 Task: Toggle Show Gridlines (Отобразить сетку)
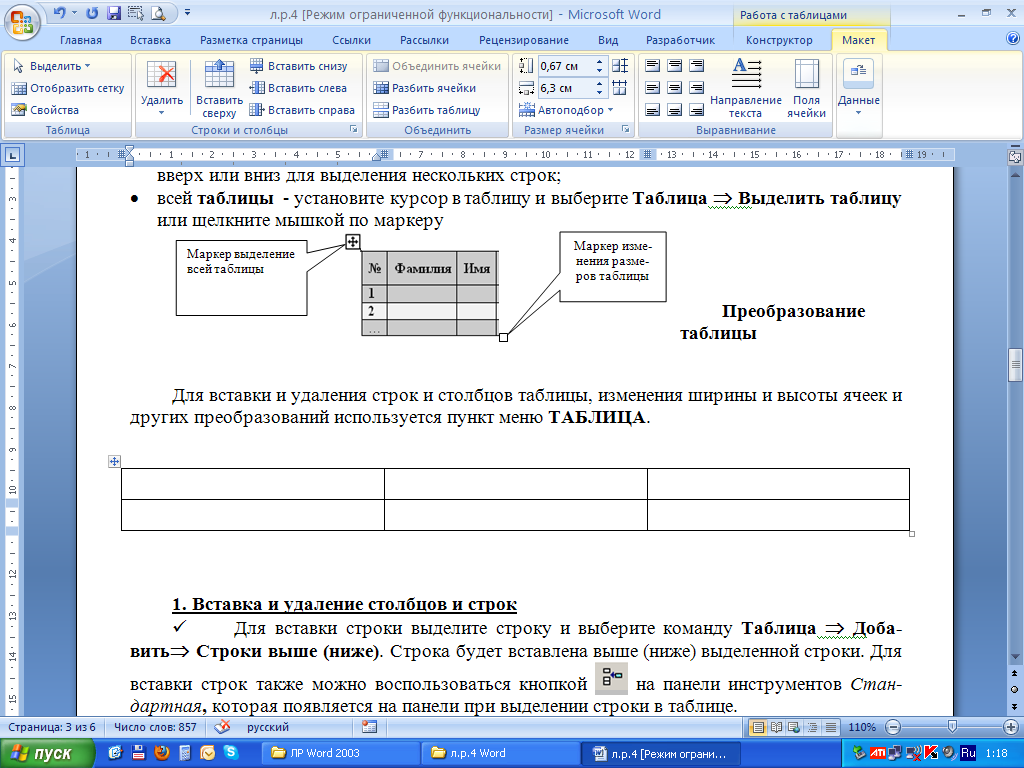coord(68,88)
